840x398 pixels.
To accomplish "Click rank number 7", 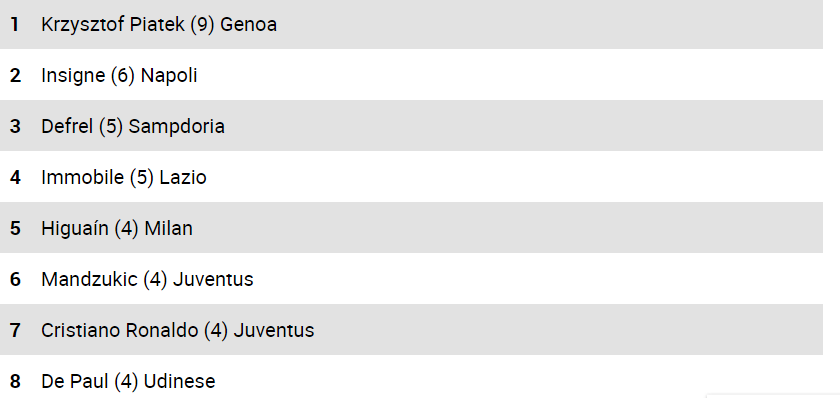I will point(15,330).
